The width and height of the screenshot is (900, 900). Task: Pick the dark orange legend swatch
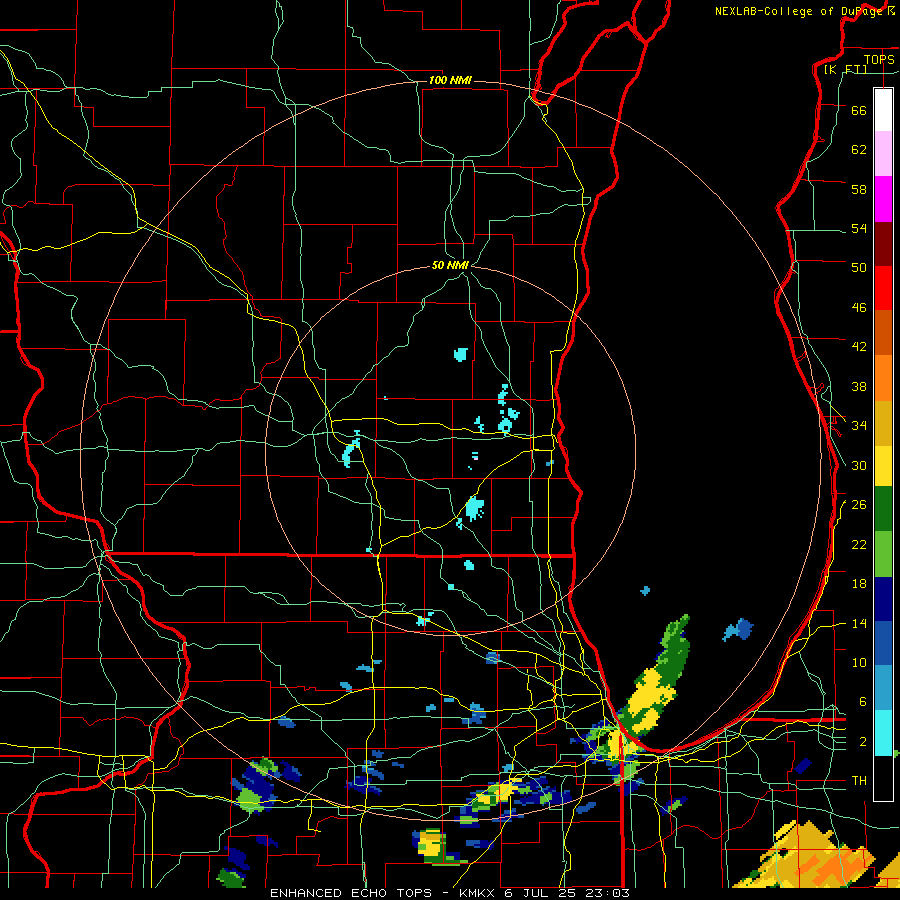tap(883, 333)
